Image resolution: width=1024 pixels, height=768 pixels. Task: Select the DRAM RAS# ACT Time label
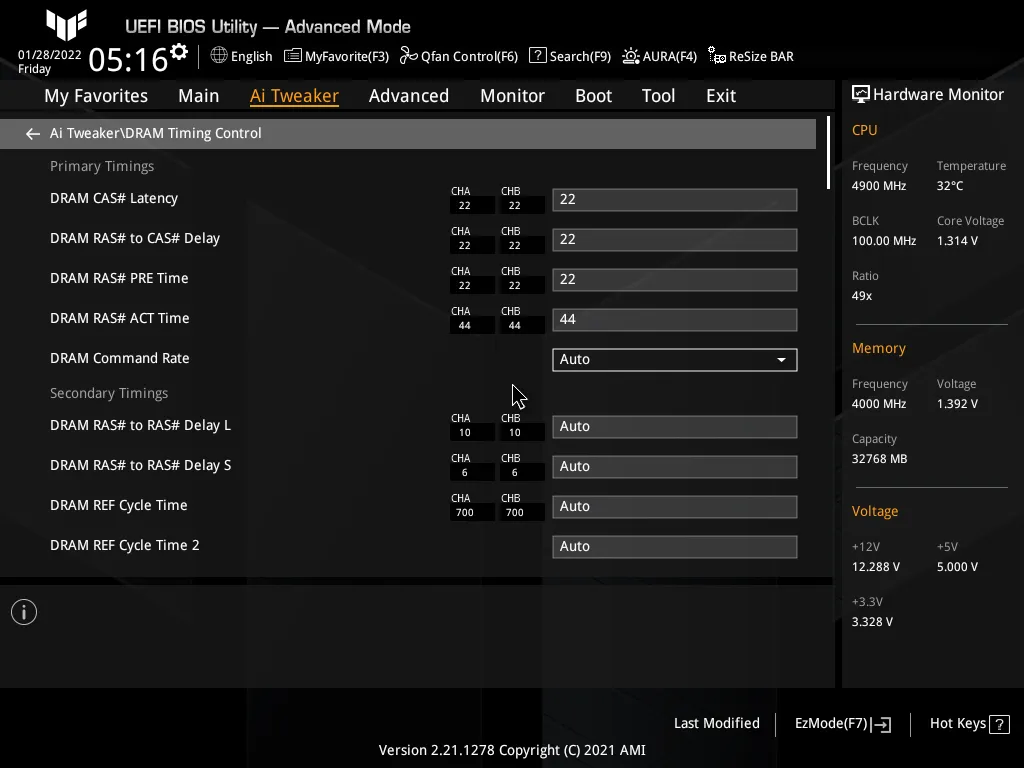pyautogui.click(x=120, y=319)
